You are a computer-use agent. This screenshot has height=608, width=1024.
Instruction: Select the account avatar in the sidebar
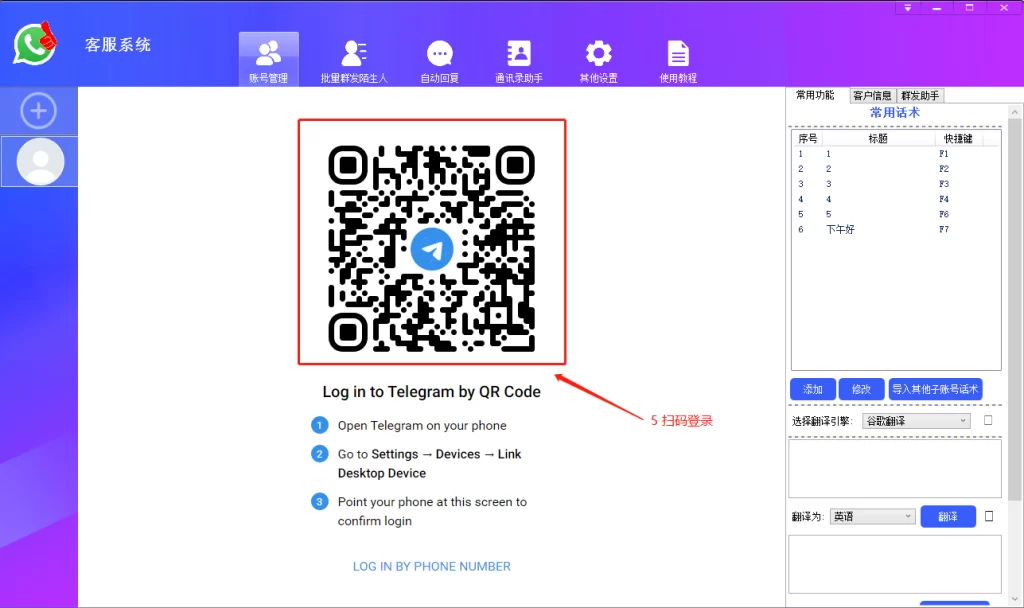(40, 161)
